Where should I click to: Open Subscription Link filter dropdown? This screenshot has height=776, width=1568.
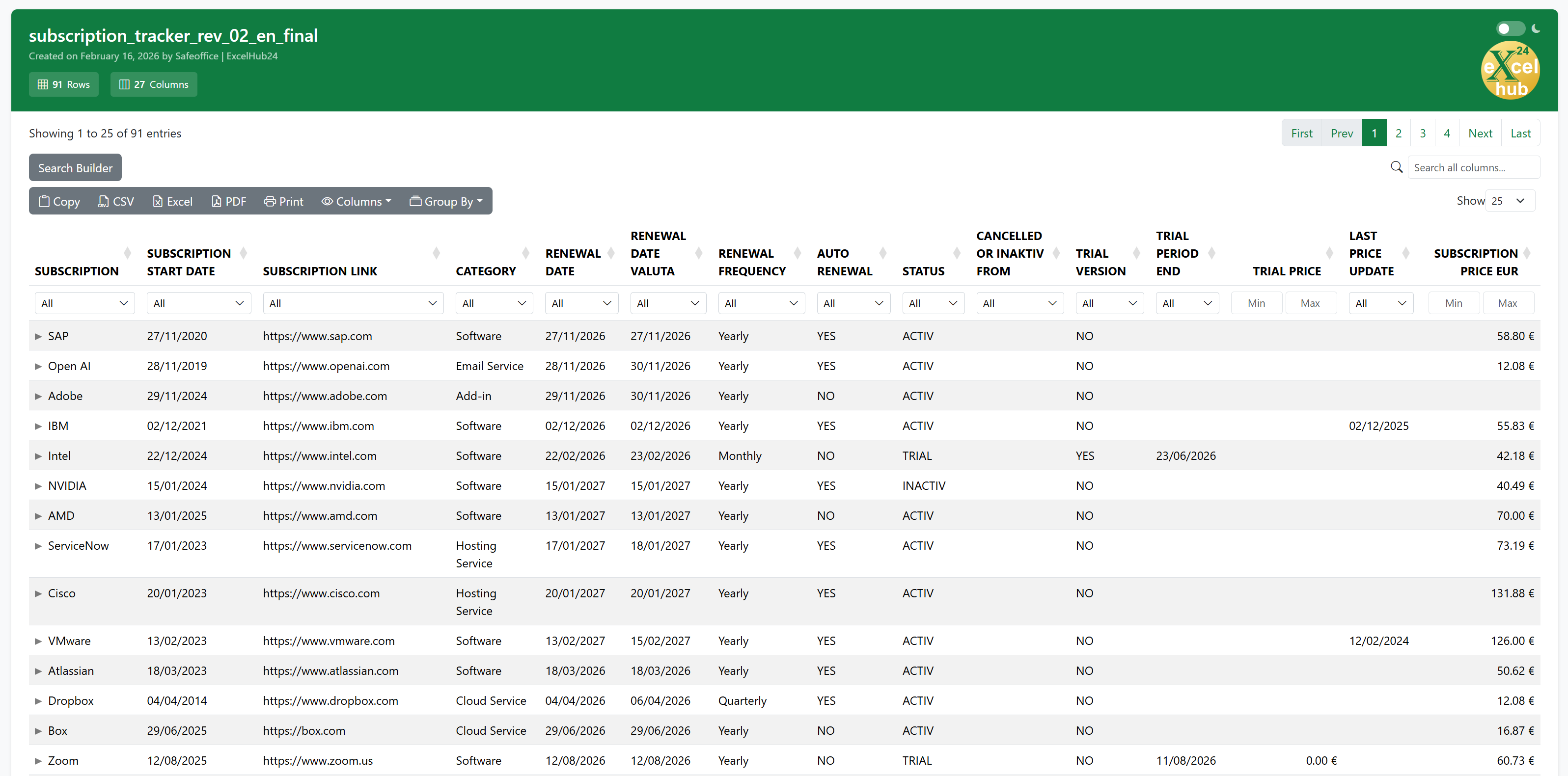[353, 303]
